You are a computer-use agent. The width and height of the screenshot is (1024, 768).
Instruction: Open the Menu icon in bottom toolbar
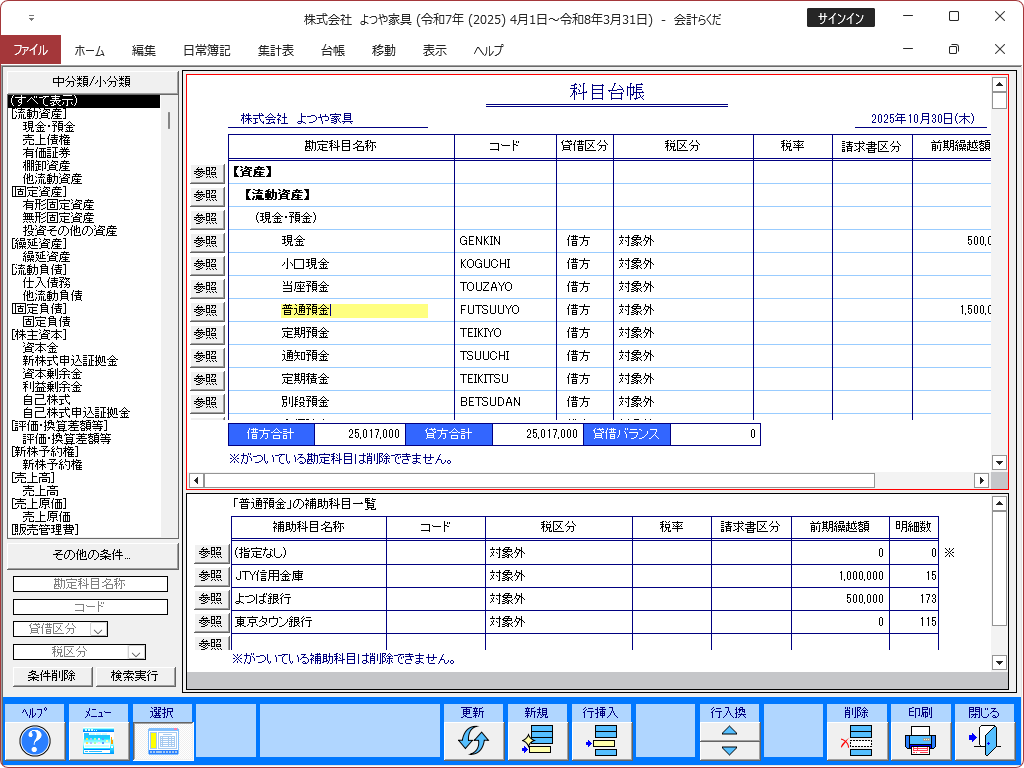(x=98, y=740)
